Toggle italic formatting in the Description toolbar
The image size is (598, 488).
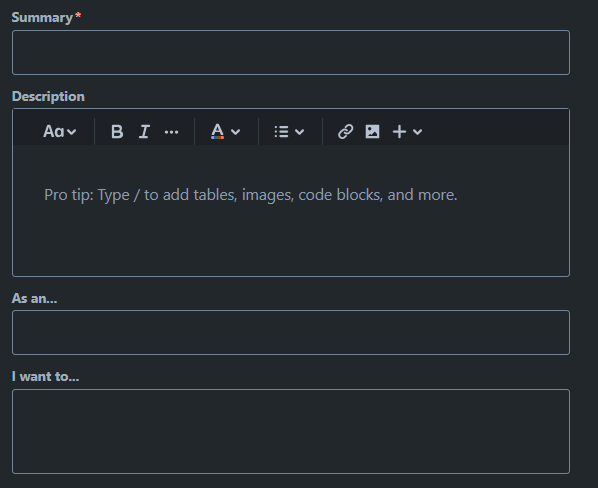[144, 132]
